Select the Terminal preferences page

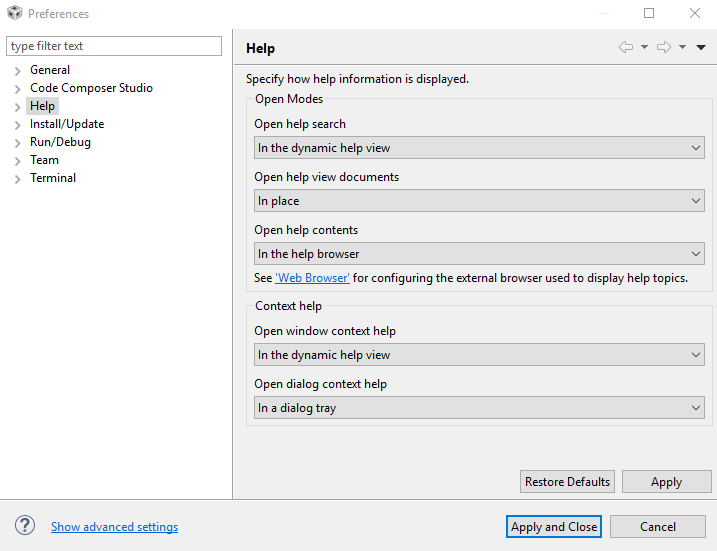(53, 178)
